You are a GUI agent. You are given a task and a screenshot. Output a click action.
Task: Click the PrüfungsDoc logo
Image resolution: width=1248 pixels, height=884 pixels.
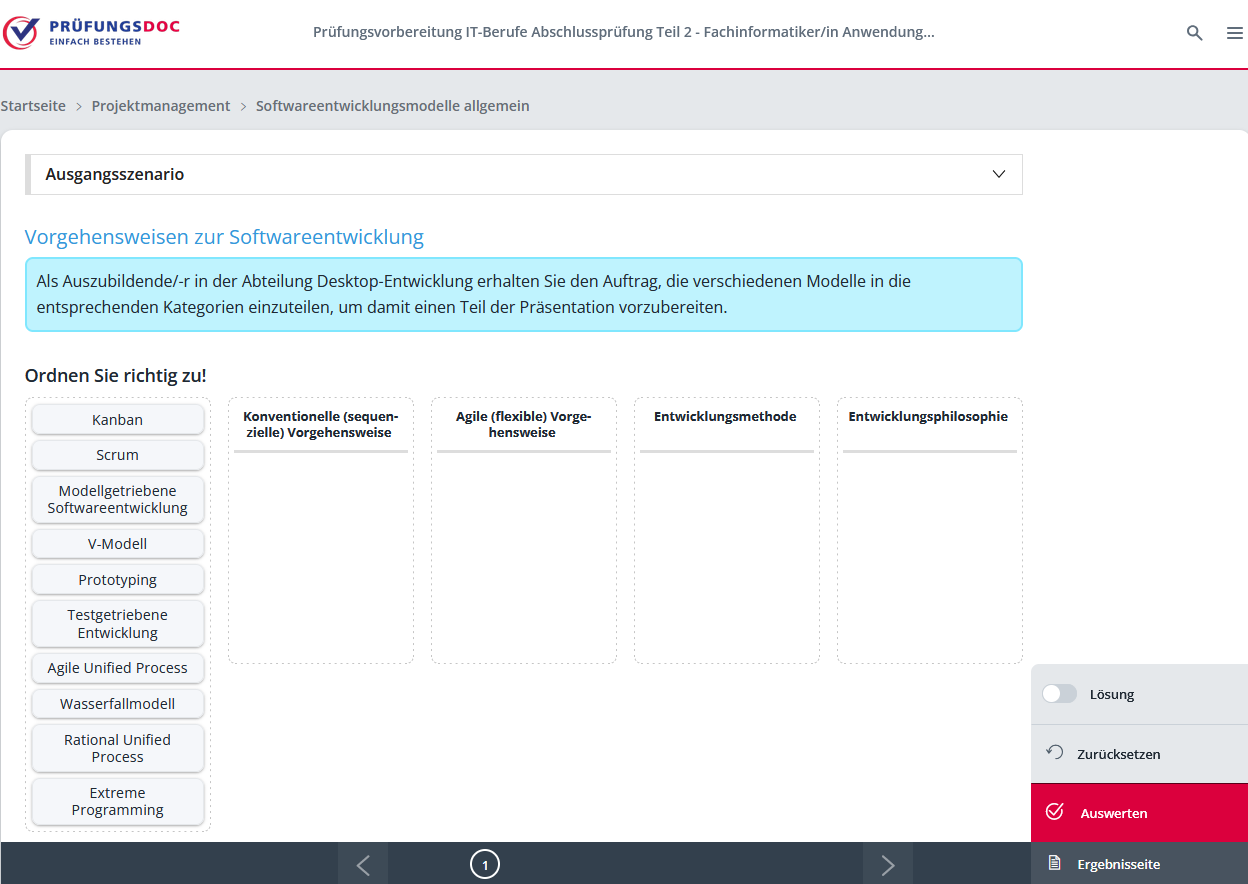point(91,32)
